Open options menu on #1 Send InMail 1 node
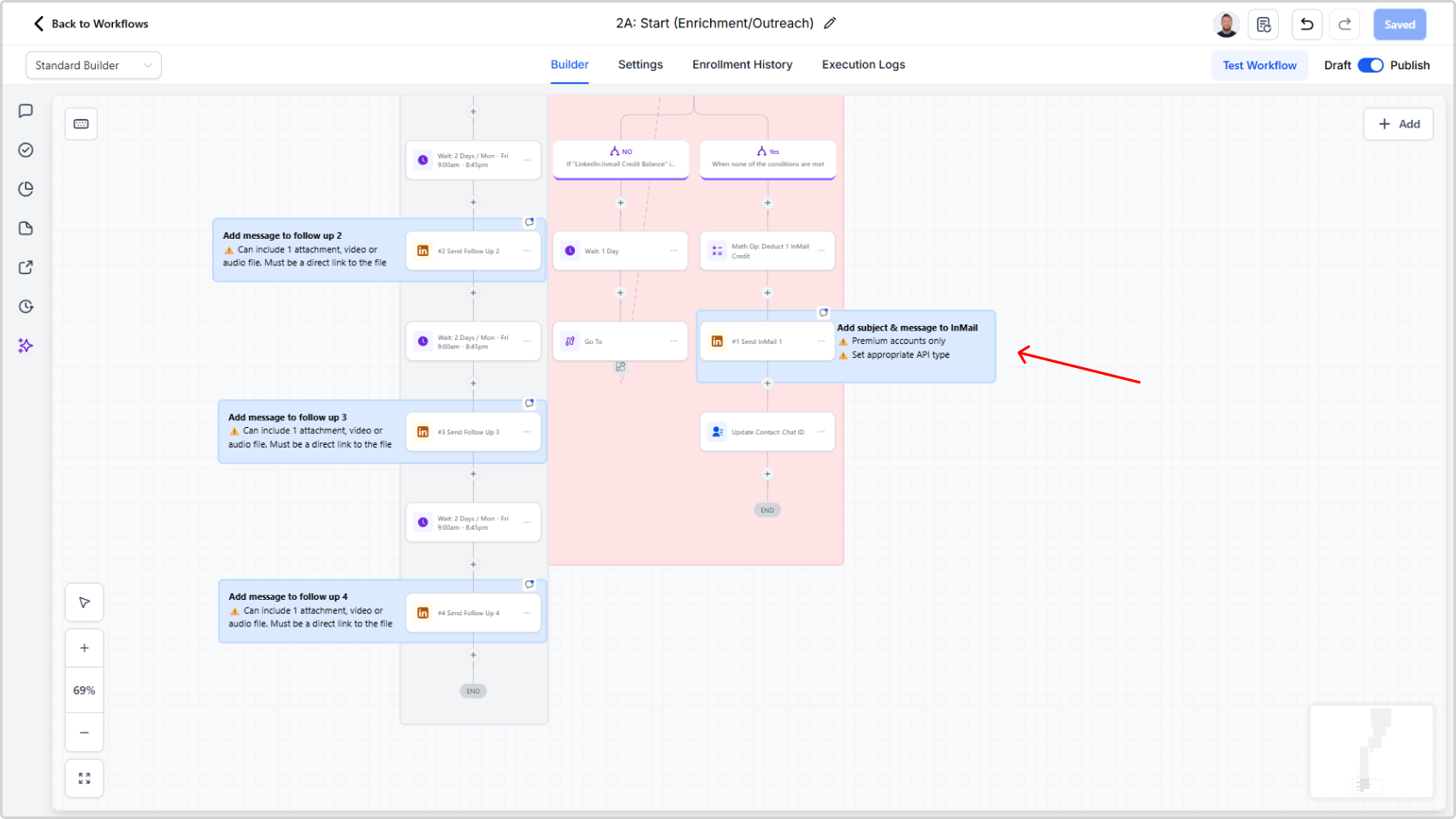 click(x=821, y=341)
